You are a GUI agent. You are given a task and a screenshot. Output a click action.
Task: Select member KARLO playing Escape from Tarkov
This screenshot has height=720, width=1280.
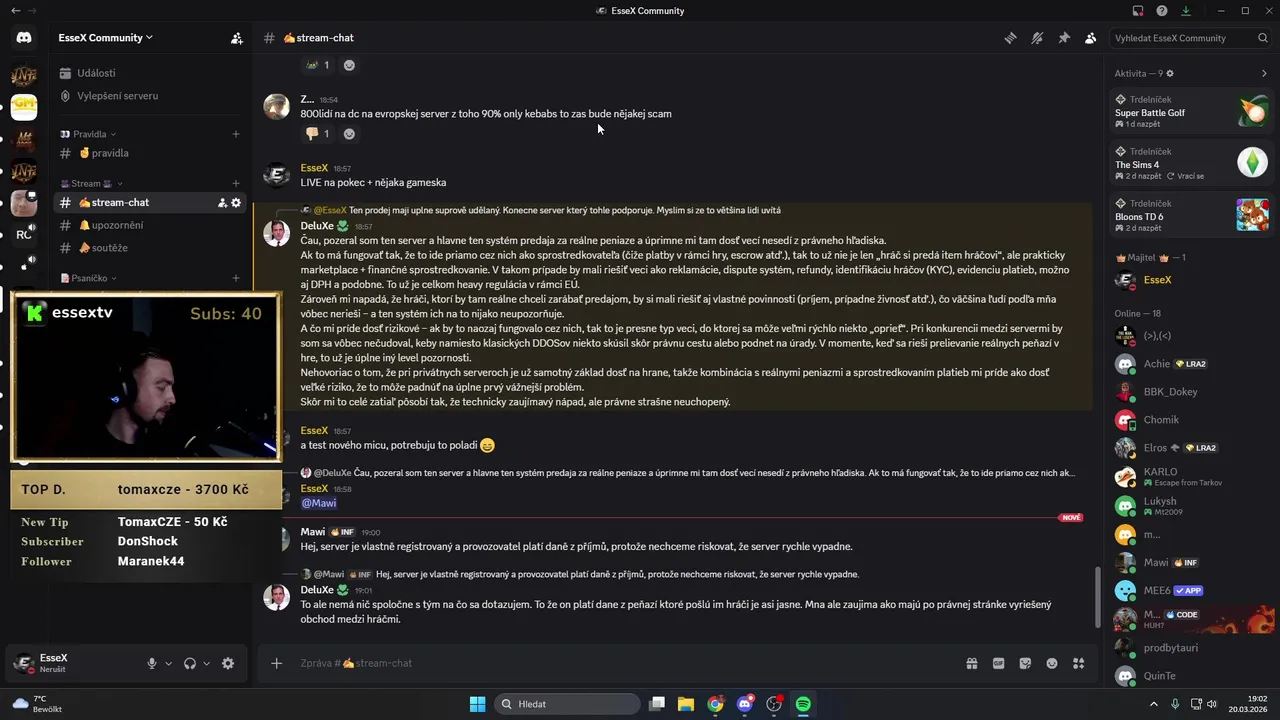[x=1191, y=476]
